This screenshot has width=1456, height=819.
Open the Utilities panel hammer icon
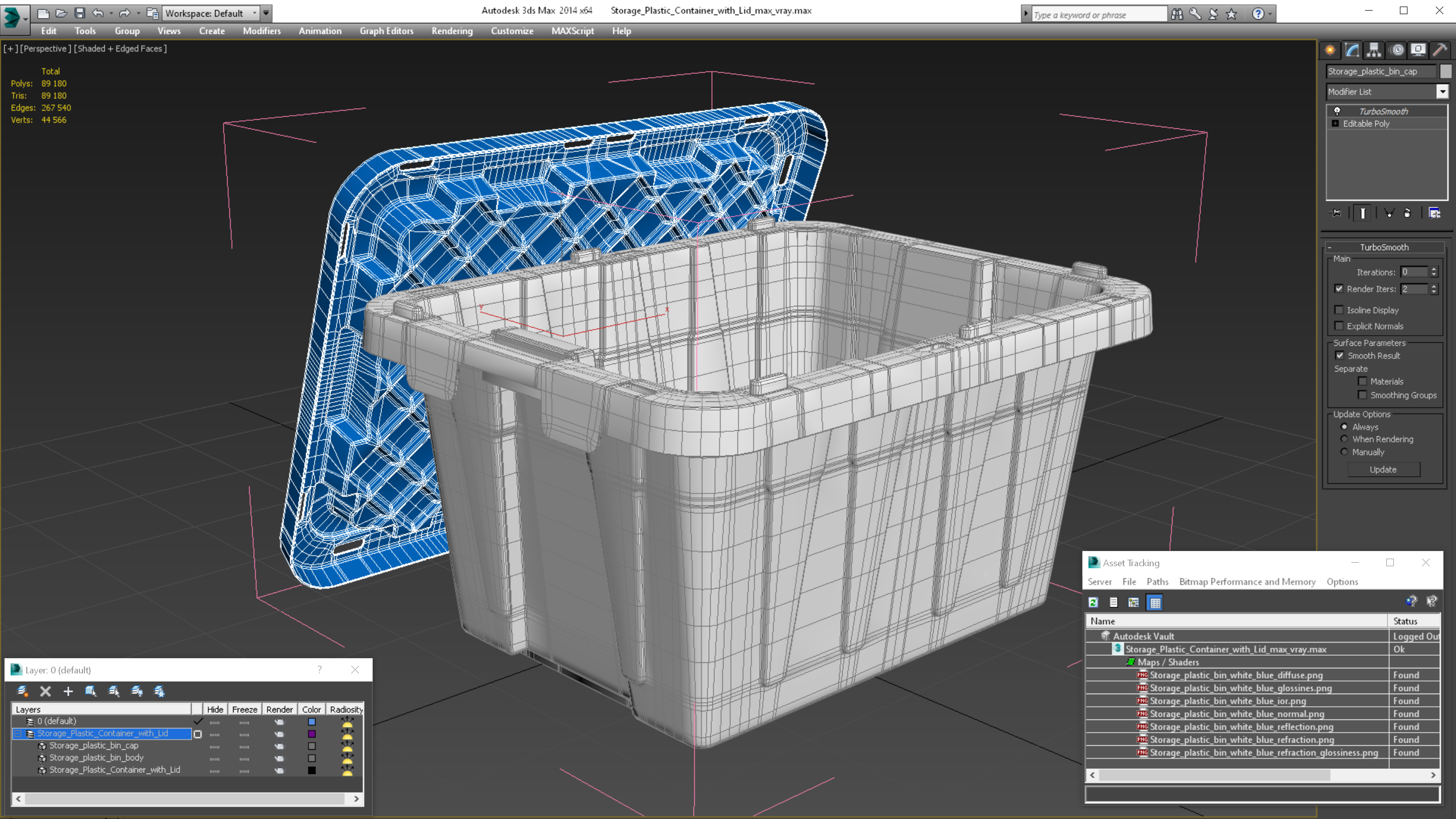tap(1440, 51)
